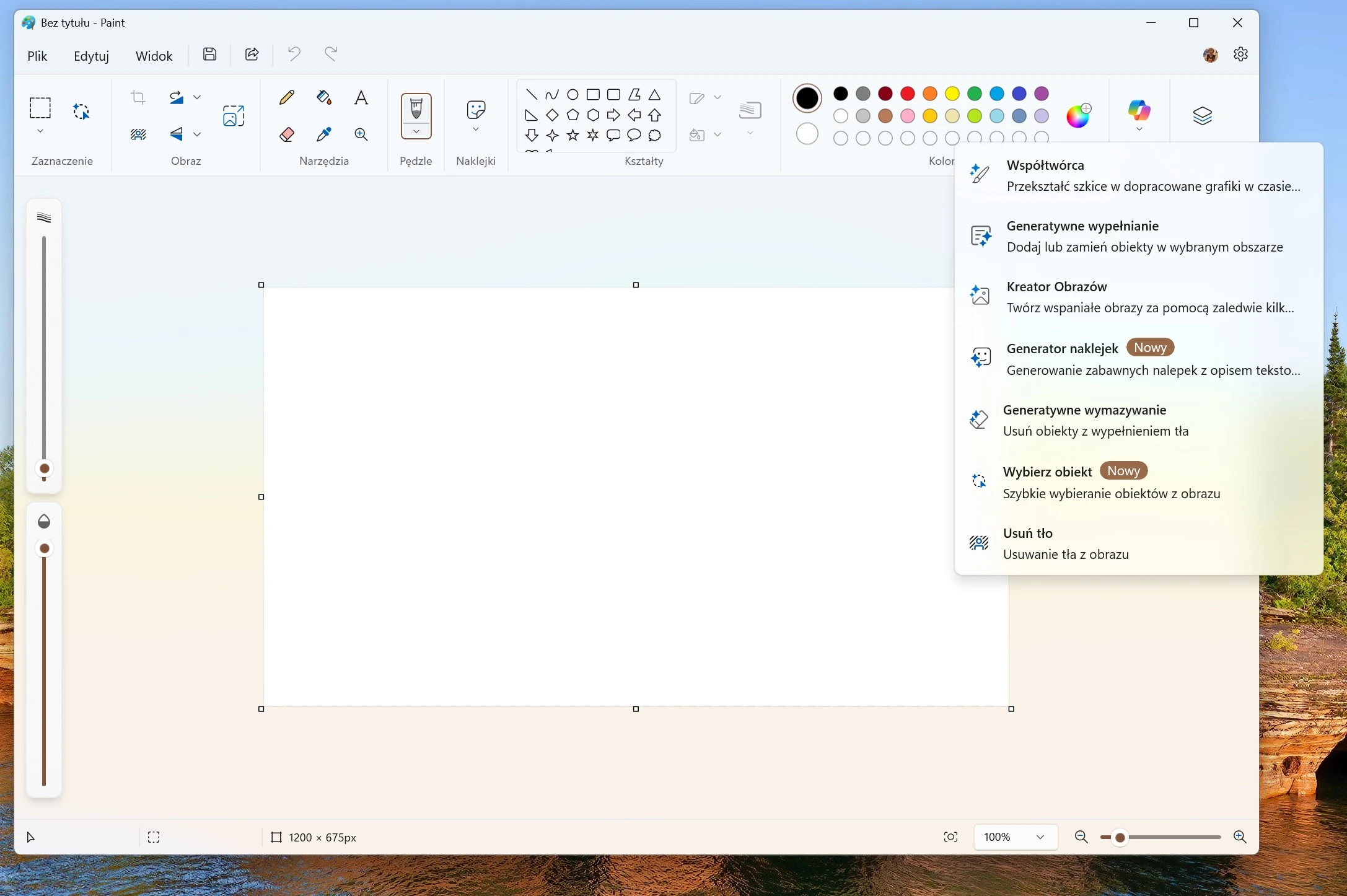1347x896 pixels.
Task: Select the five-point star shape
Action: point(573,135)
